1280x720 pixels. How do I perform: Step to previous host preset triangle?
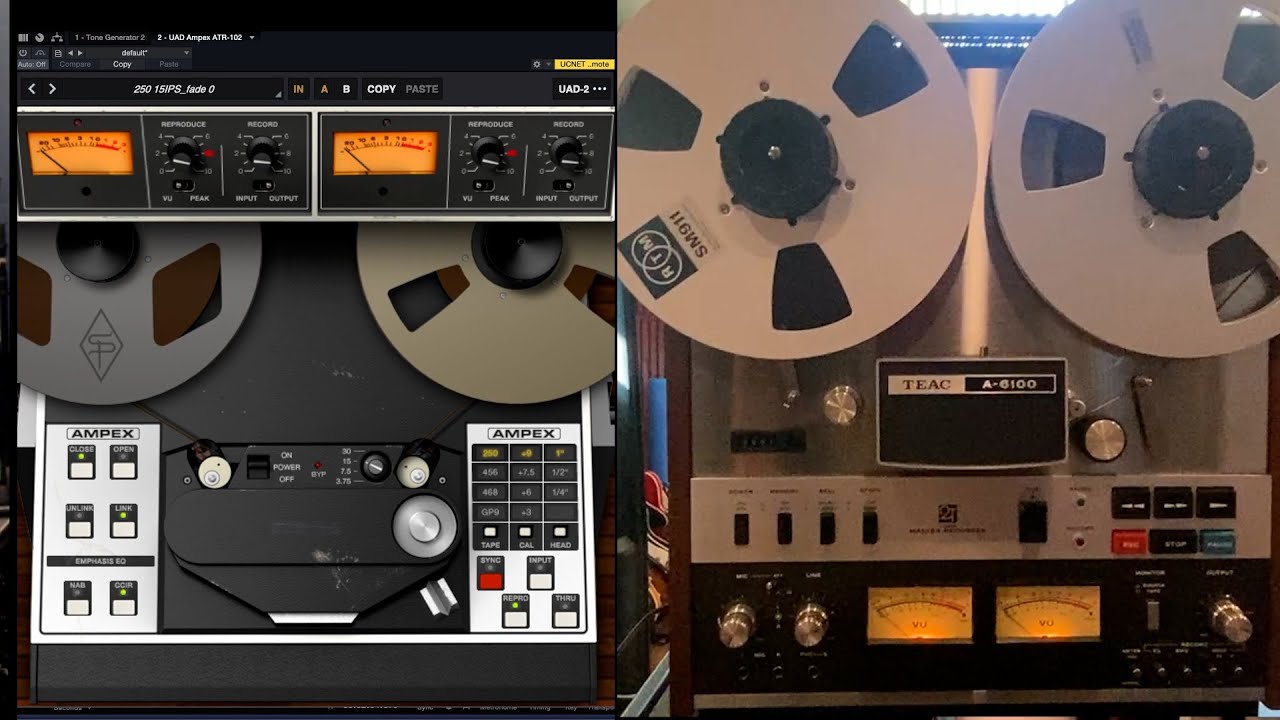pyautogui.click(x=70, y=53)
